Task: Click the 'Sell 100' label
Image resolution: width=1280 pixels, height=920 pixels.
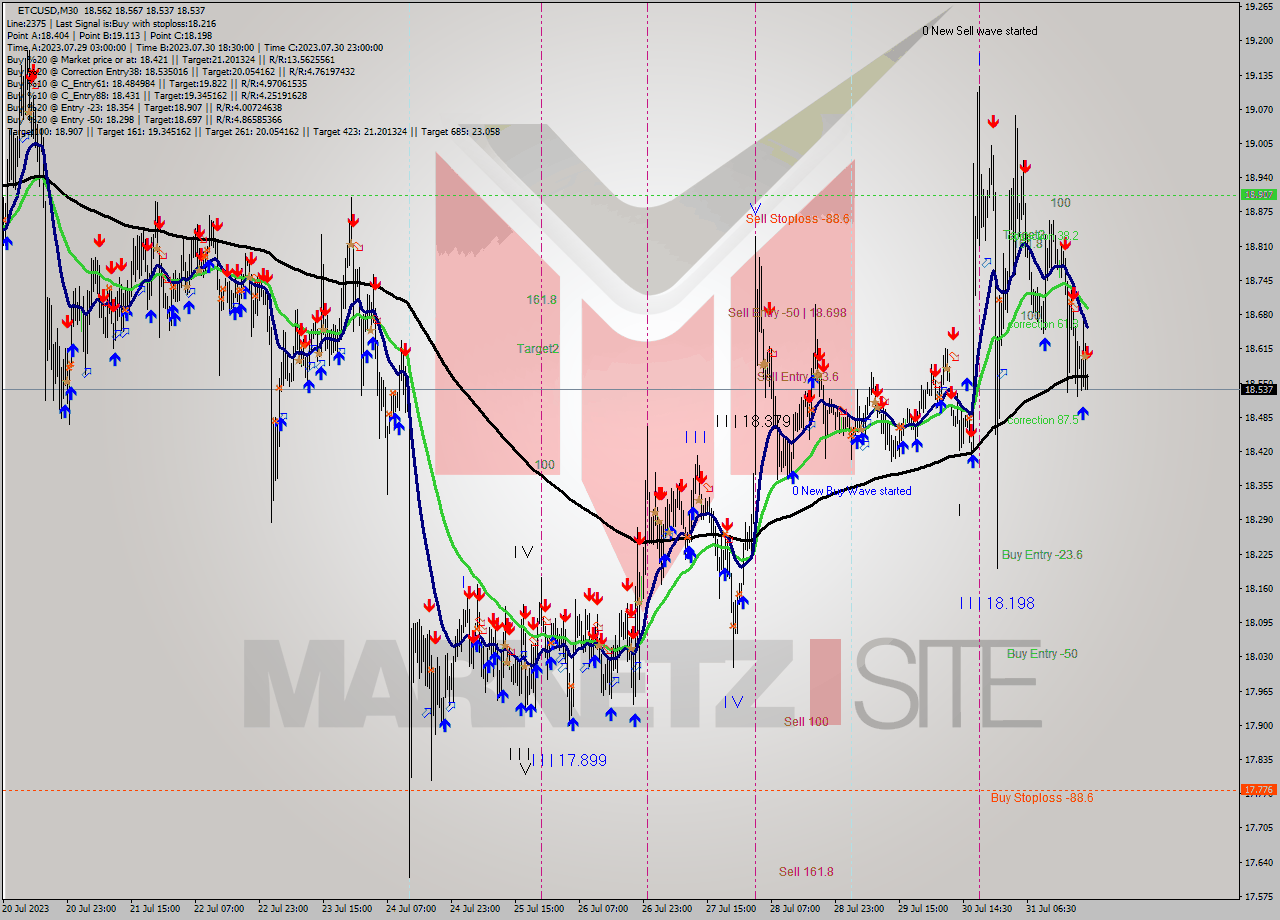Action: (x=805, y=722)
